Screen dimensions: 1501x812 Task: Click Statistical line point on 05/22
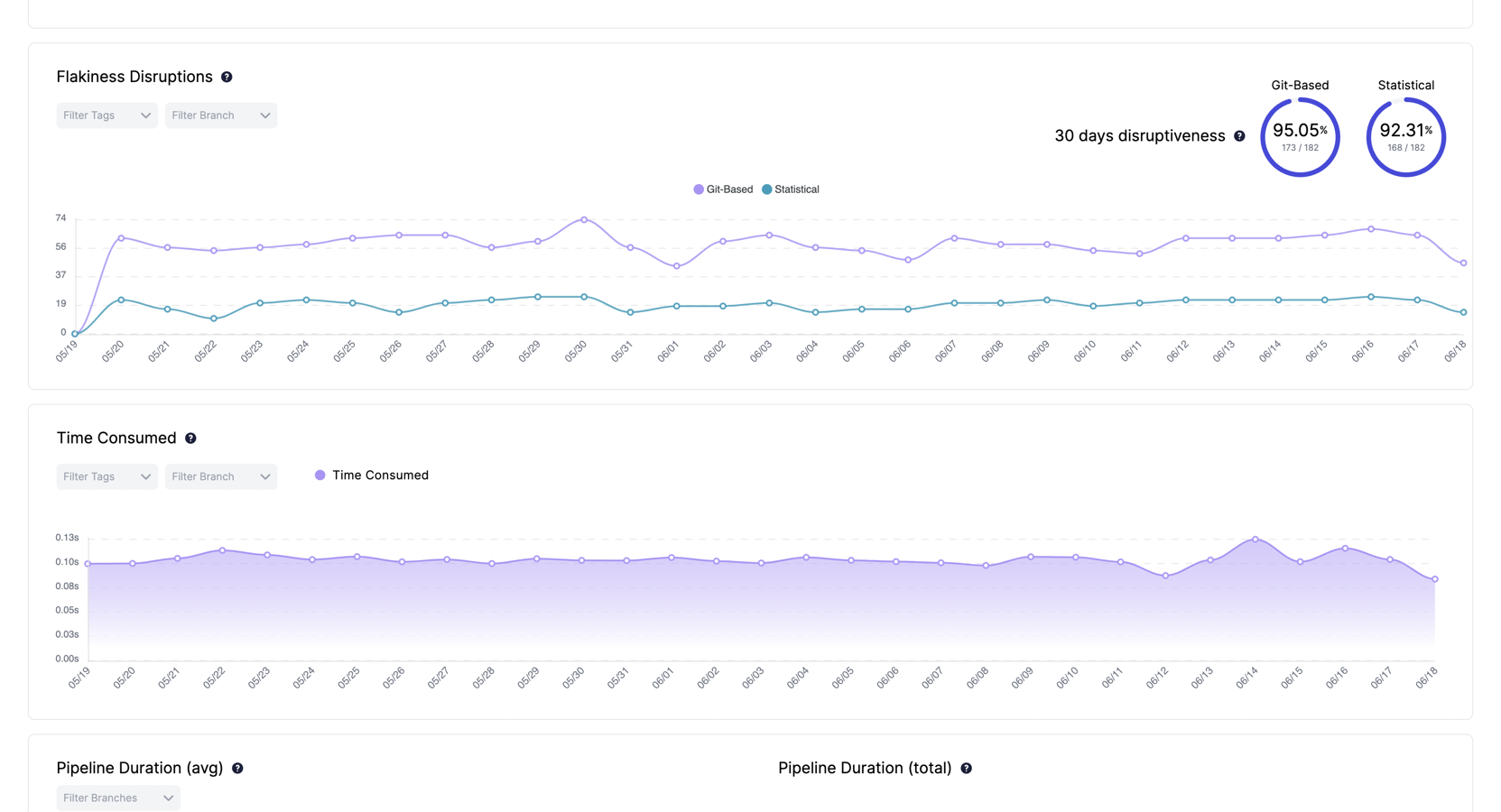tap(214, 318)
